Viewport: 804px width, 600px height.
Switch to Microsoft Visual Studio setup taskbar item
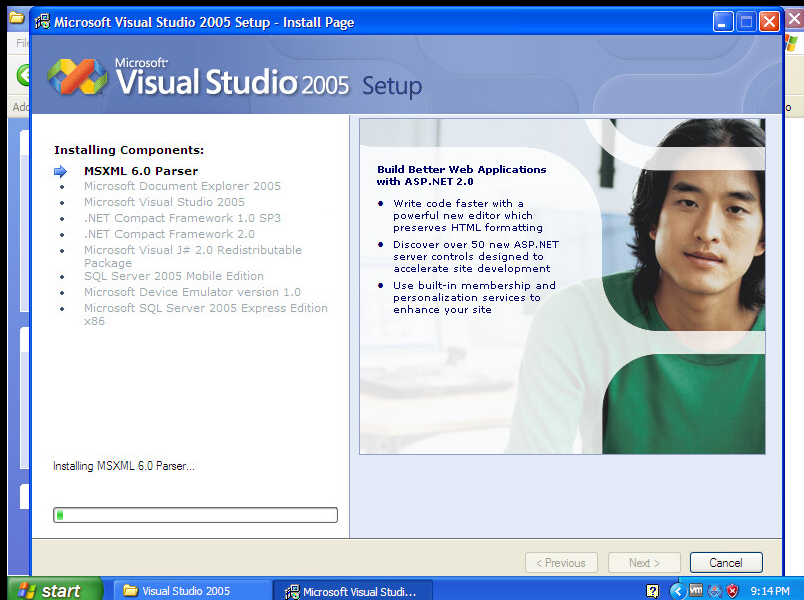(x=352, y=590)
